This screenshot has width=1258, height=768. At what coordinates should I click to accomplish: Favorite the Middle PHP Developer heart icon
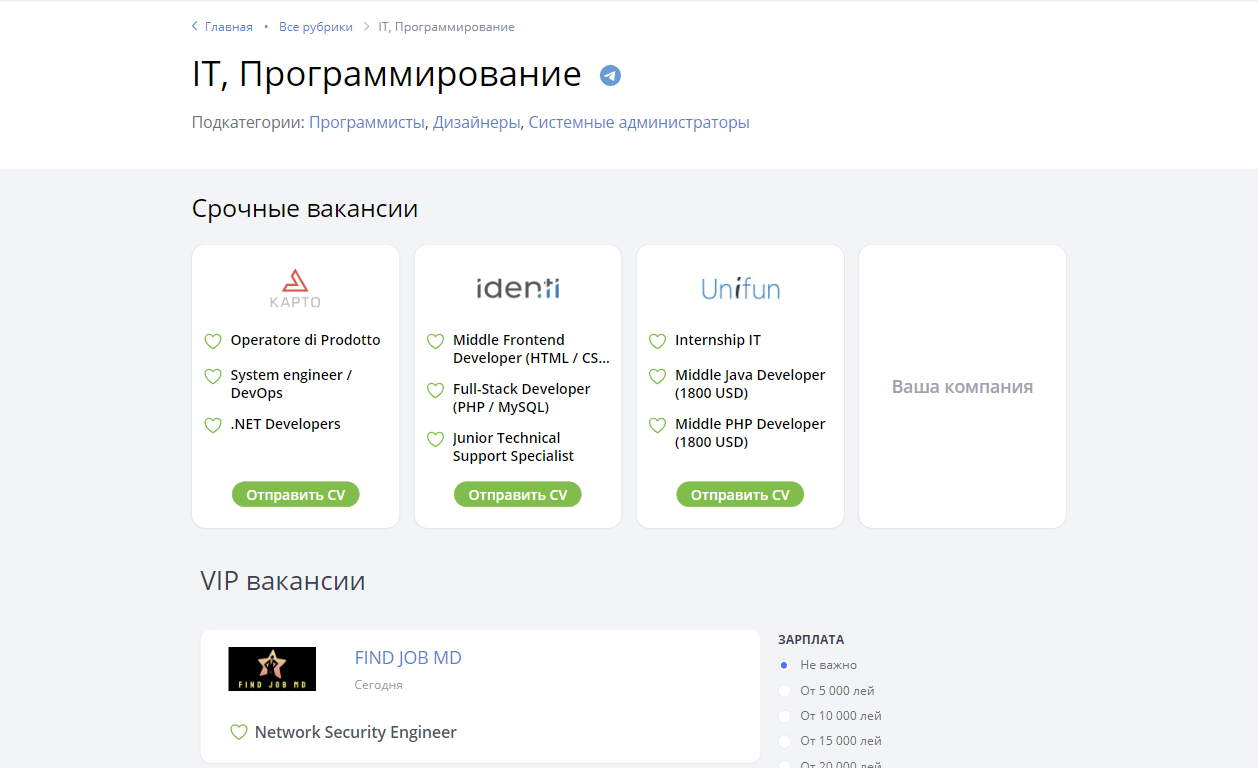(657, 425)
